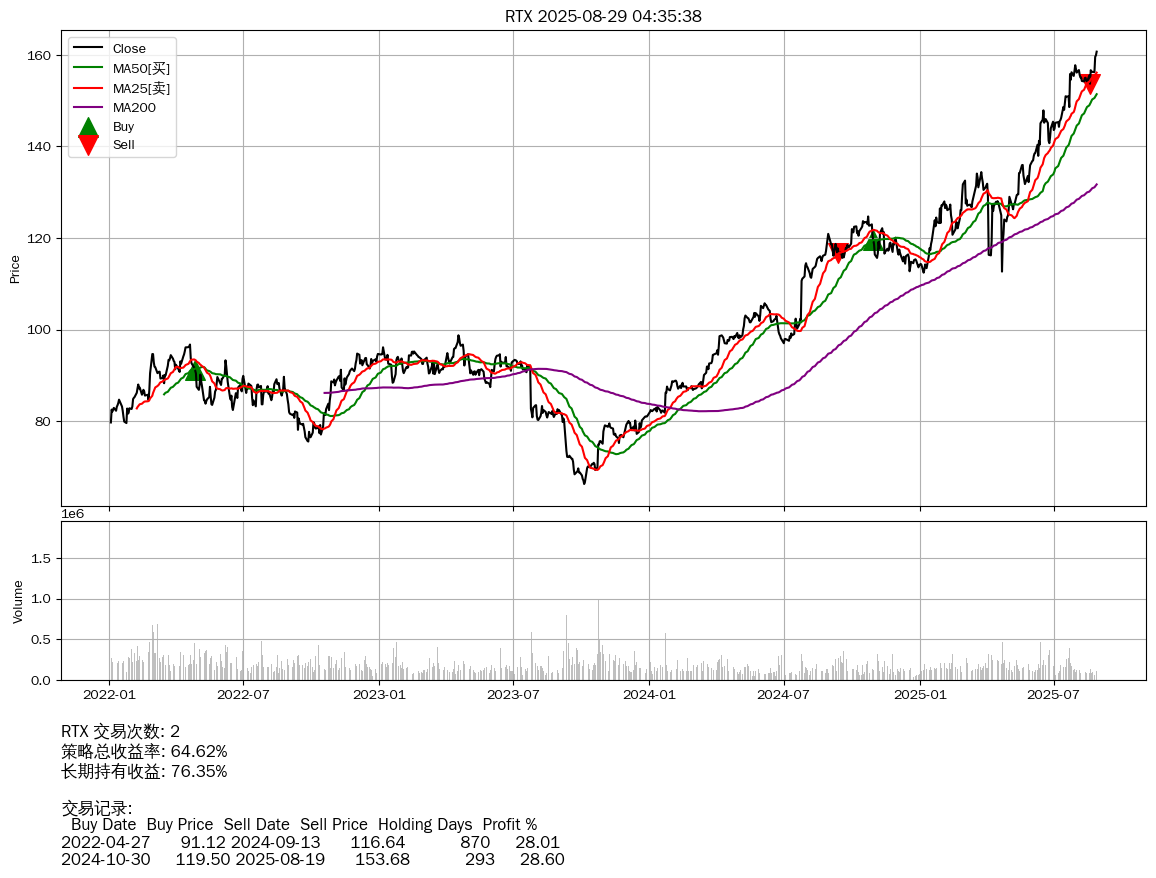Screen dimensions: 1156x878
Task: Click the Profit % column header
Action: tap(509, 825)
